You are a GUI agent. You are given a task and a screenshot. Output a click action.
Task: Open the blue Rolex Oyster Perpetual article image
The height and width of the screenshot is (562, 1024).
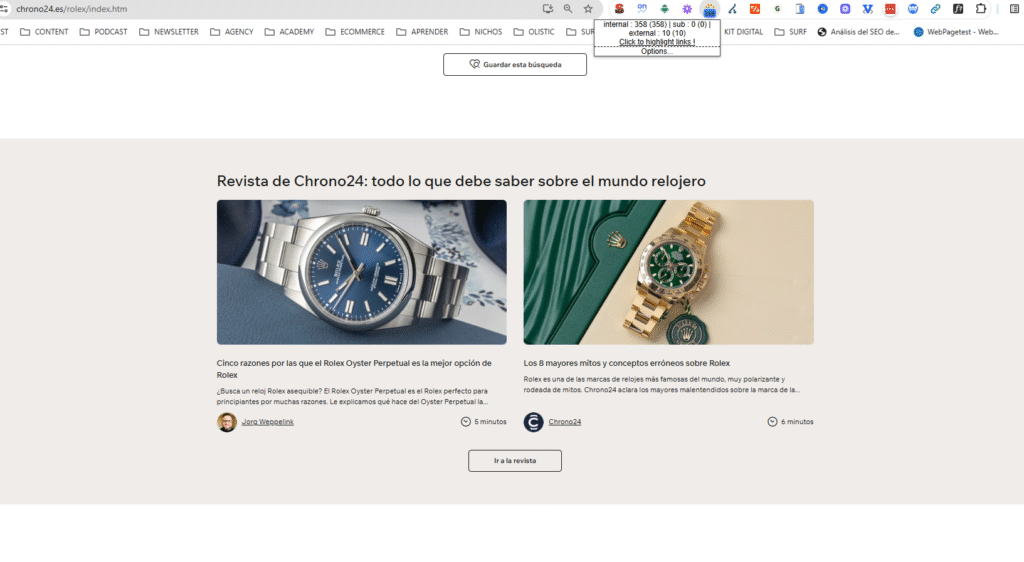[x=361, y=272]
